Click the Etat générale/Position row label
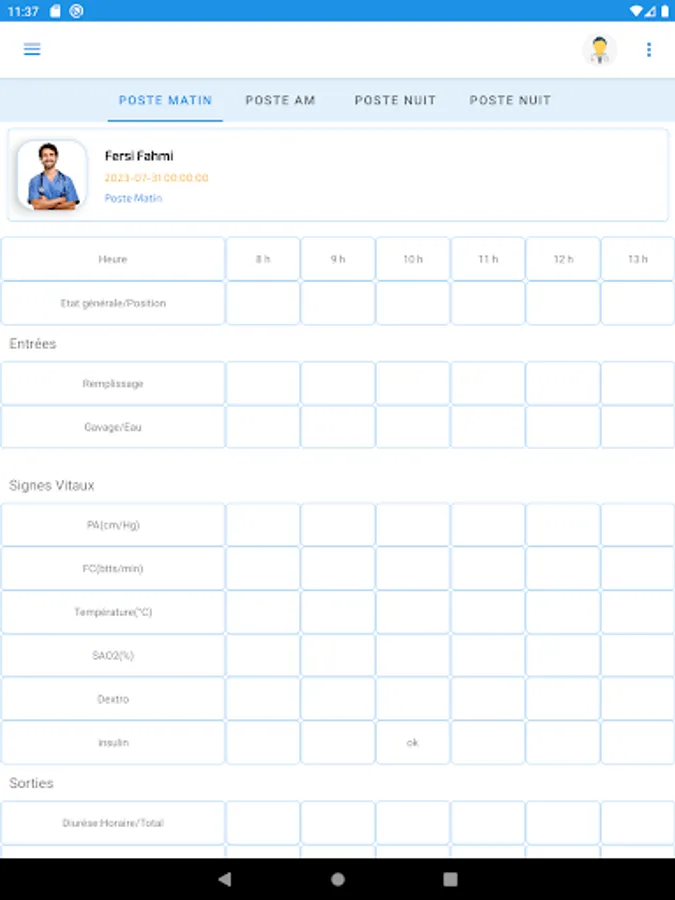 pos(112,303)
